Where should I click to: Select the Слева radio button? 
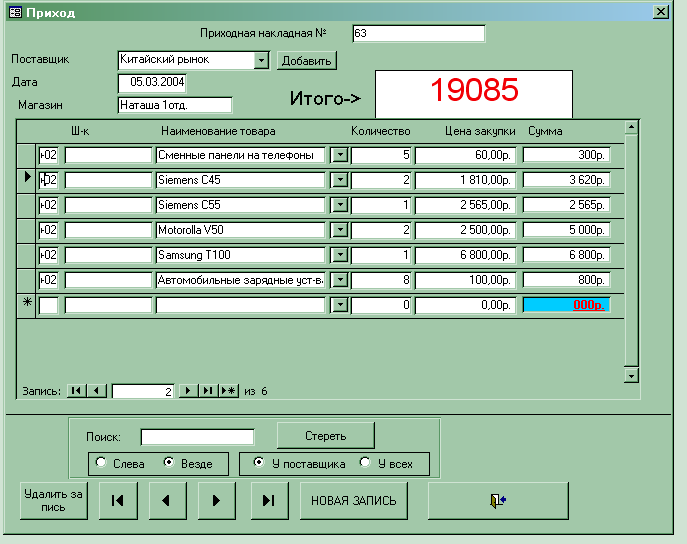(101, 463)
